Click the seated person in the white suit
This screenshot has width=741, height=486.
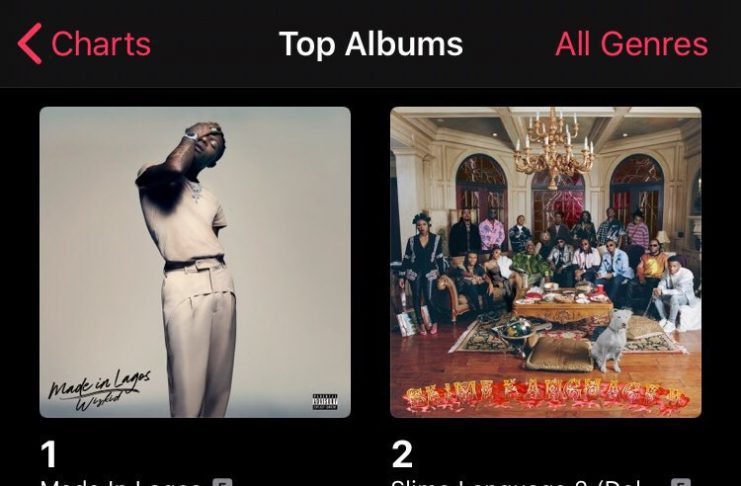(673, 293)
